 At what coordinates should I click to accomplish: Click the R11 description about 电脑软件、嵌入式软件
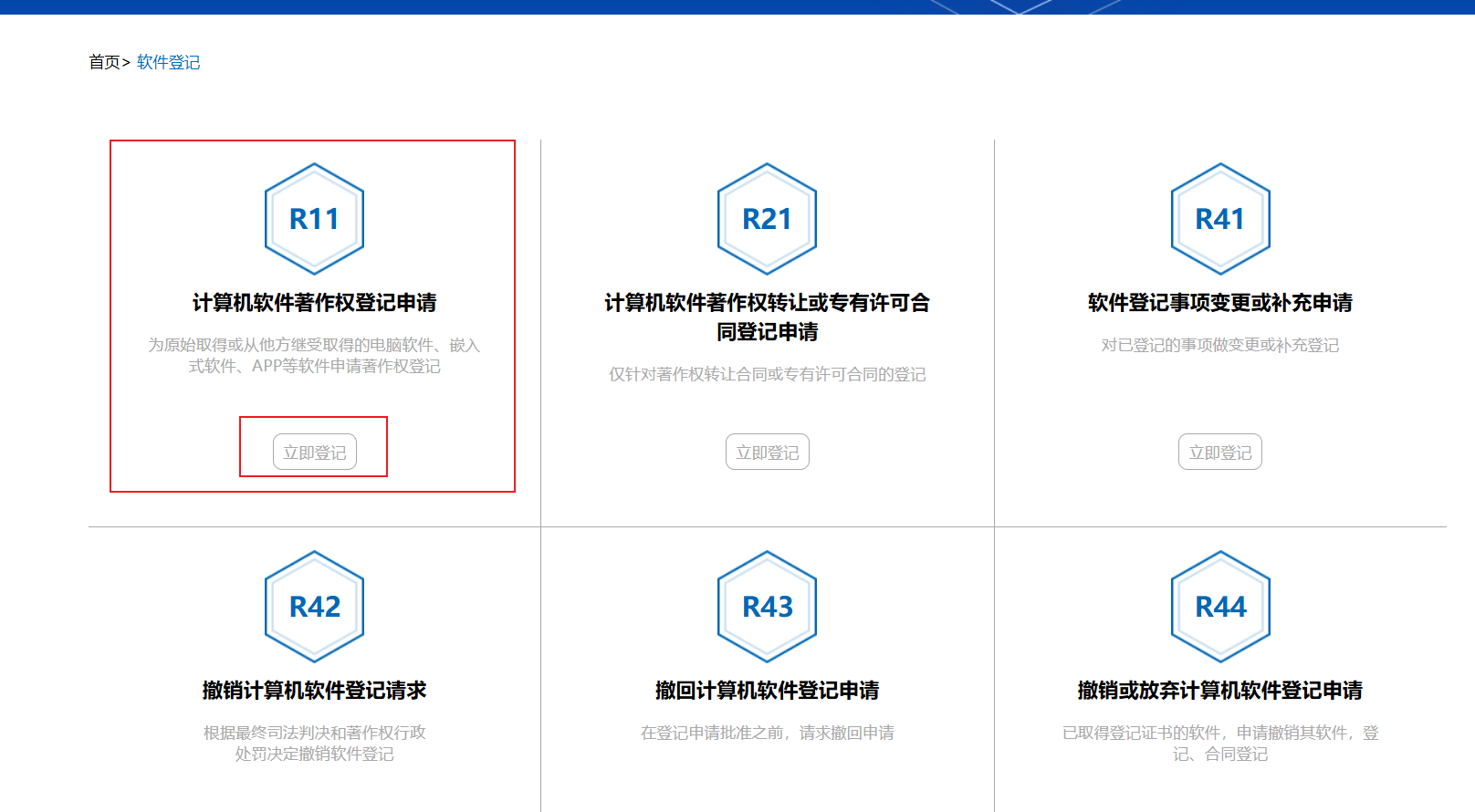click(314, 356)
